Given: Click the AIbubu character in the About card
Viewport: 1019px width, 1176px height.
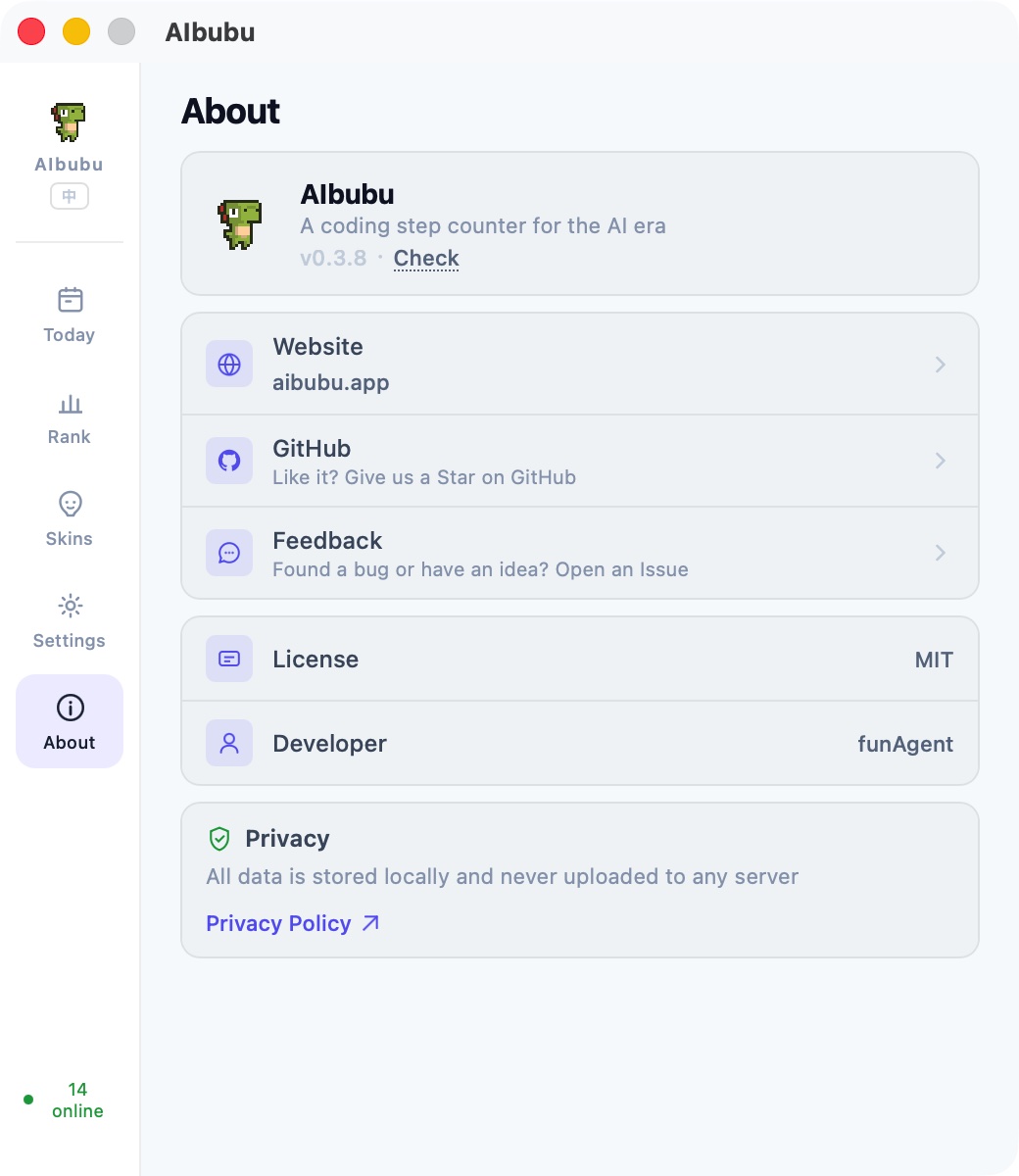Looking at the screenshot, I should click(241, 223).
